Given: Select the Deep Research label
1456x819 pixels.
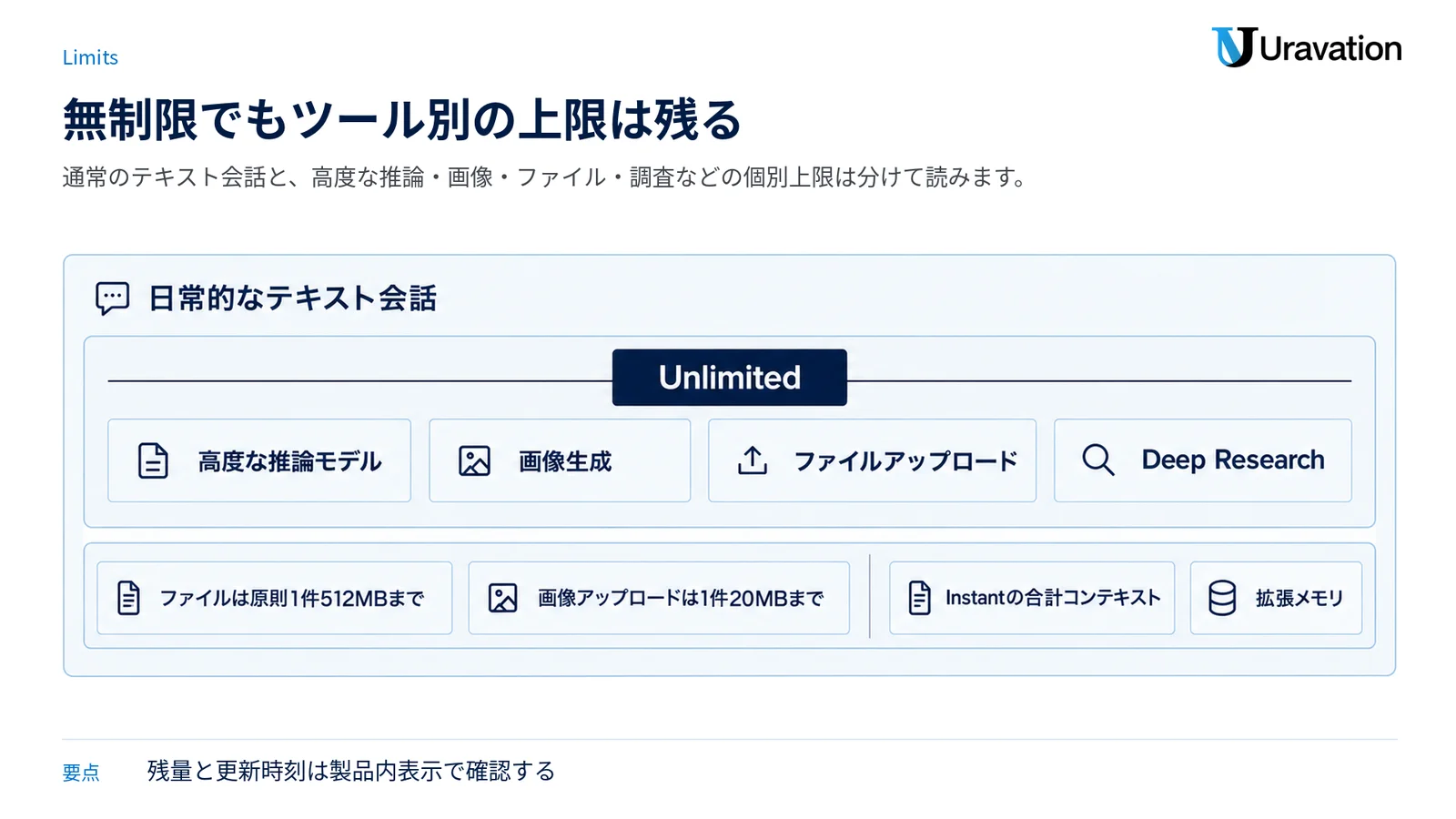Looking at the screenshot, I should pyautogui.click(x=1233, y=460).
